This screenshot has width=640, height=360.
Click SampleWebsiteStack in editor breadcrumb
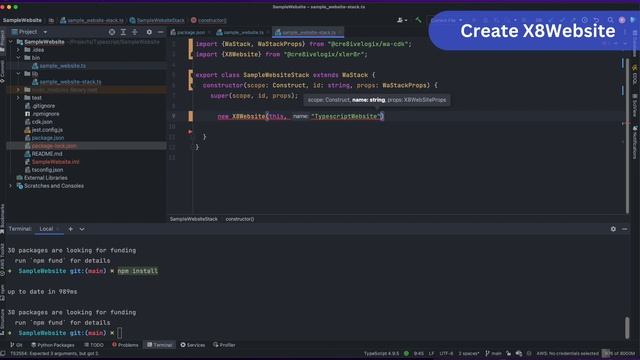193,219
